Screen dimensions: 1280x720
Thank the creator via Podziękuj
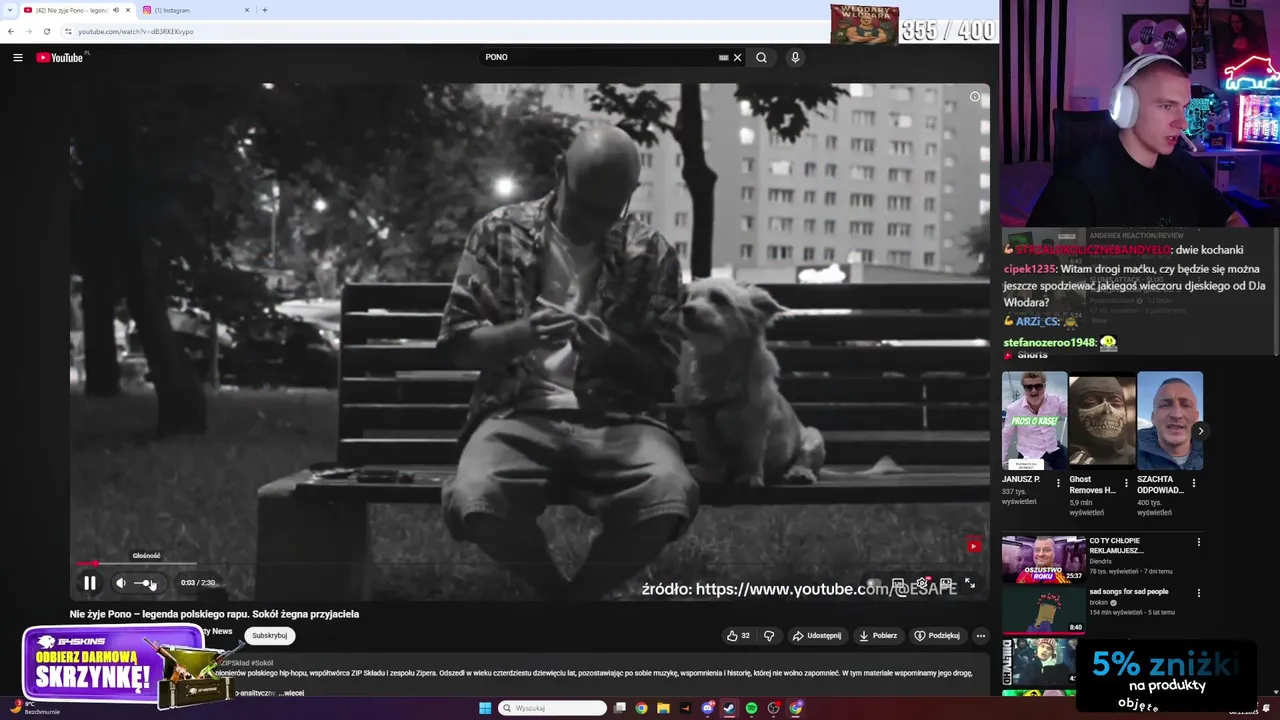[937, 635]
